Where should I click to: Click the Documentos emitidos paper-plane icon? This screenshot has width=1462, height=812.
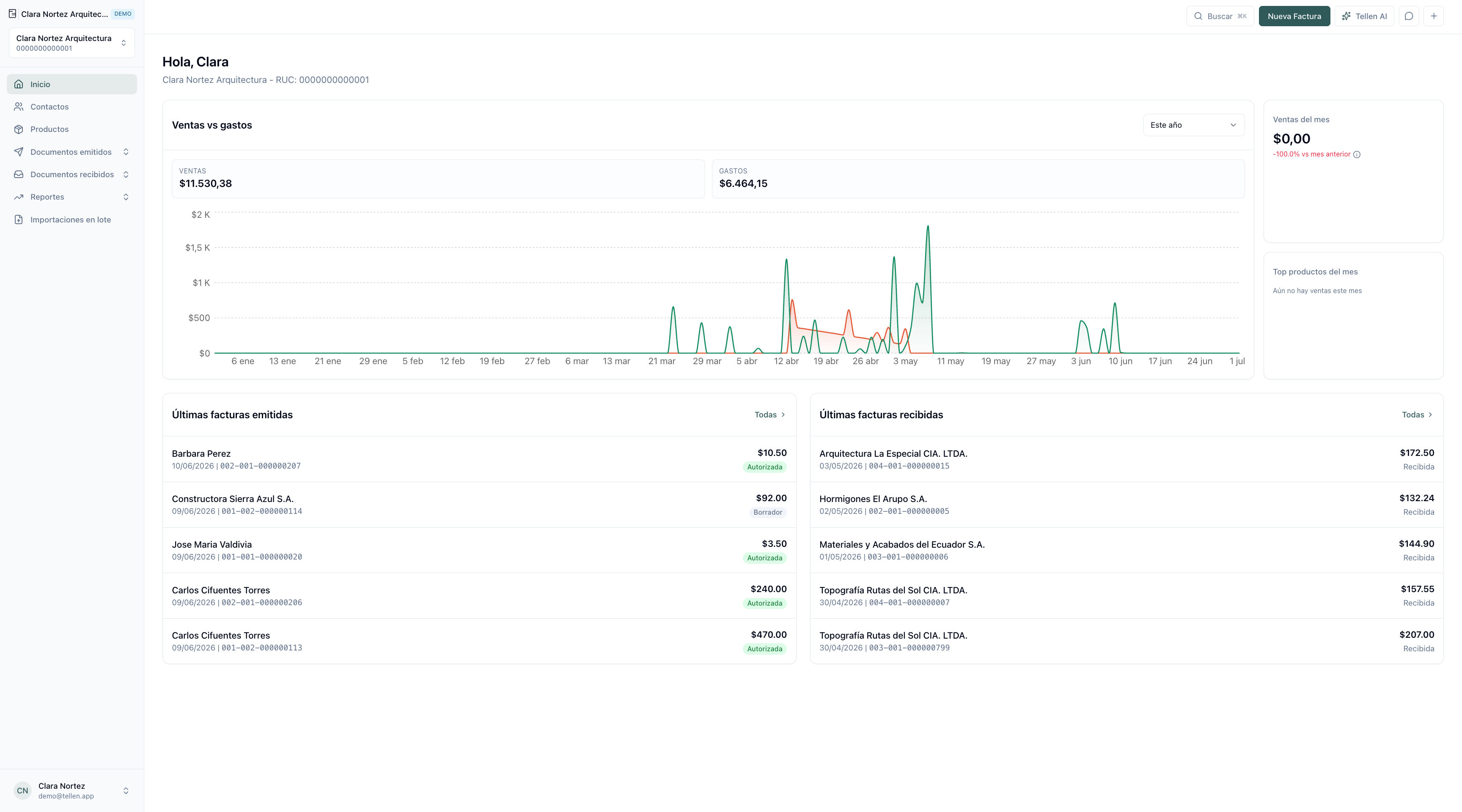click(x=19, y=152)
